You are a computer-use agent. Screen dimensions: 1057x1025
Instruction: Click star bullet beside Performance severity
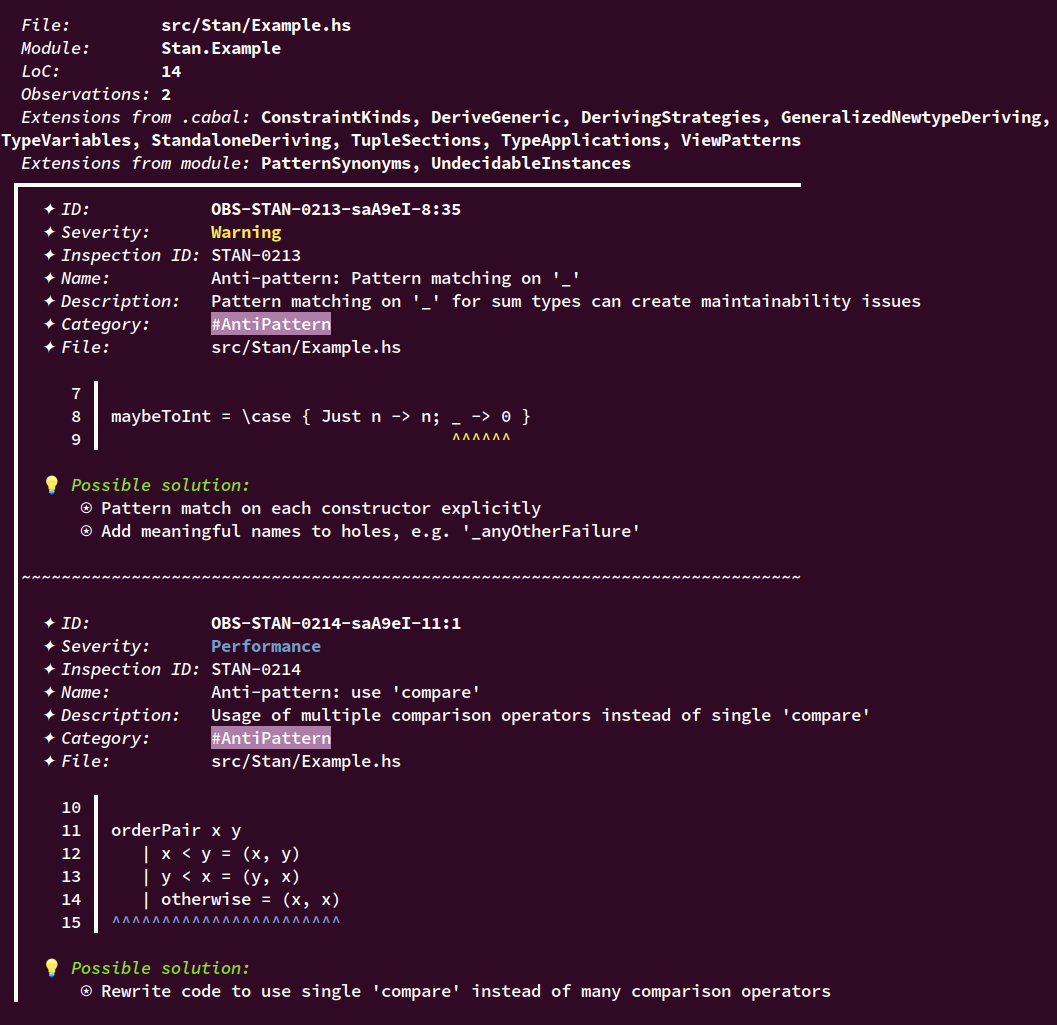pyautogui.click(x=49, y=646)
